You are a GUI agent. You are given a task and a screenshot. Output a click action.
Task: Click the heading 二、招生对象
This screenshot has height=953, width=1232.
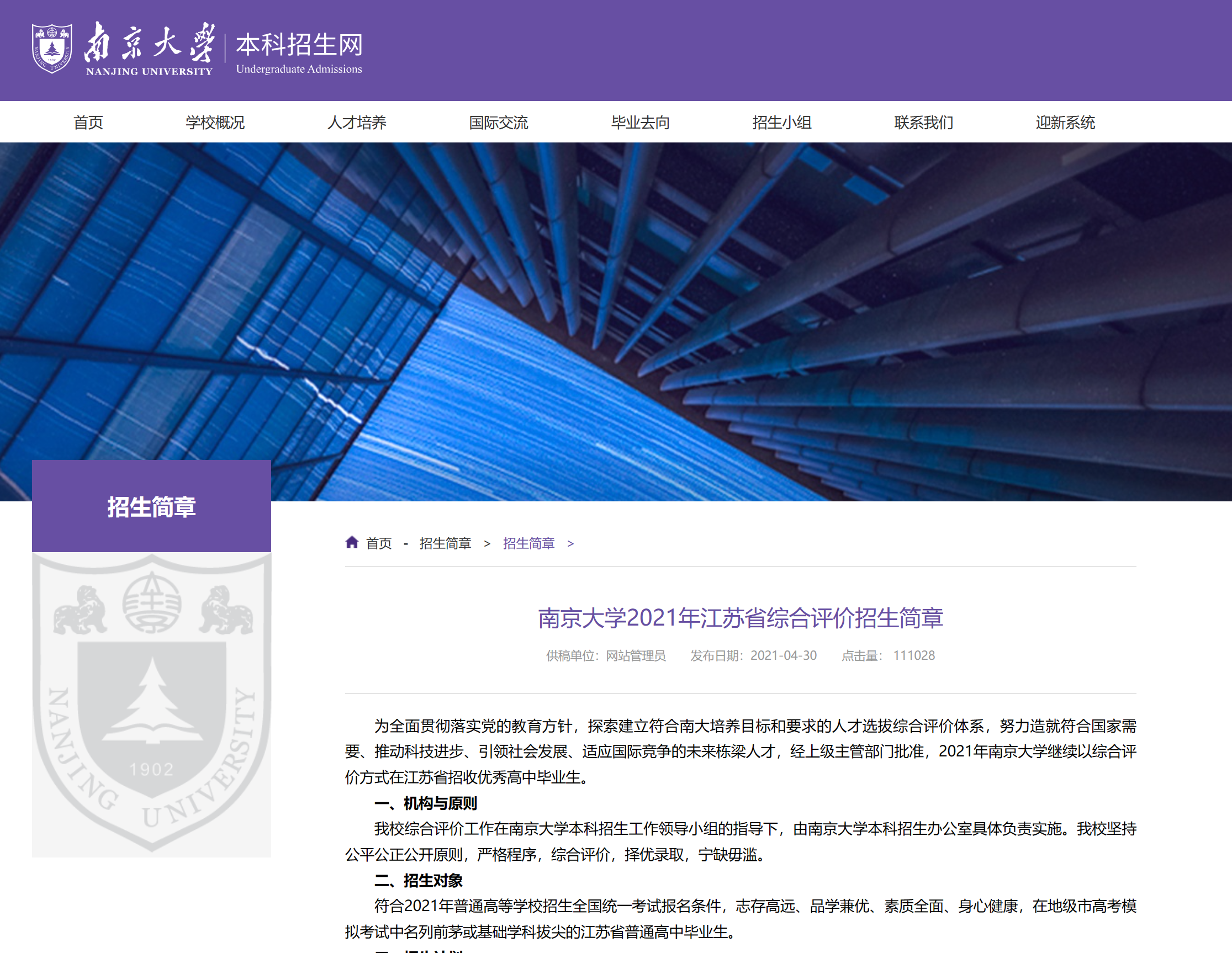[x=418, y=880]
